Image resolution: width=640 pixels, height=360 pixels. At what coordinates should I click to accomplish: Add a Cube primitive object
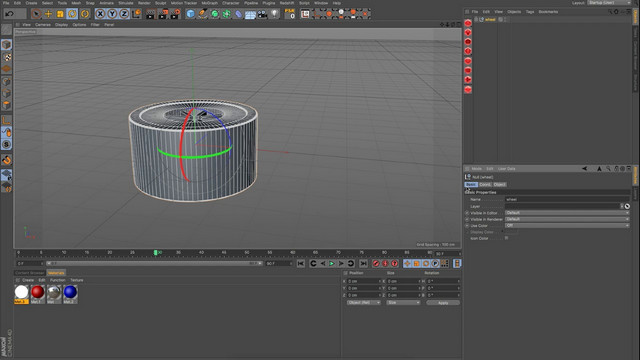pos(191,14)
